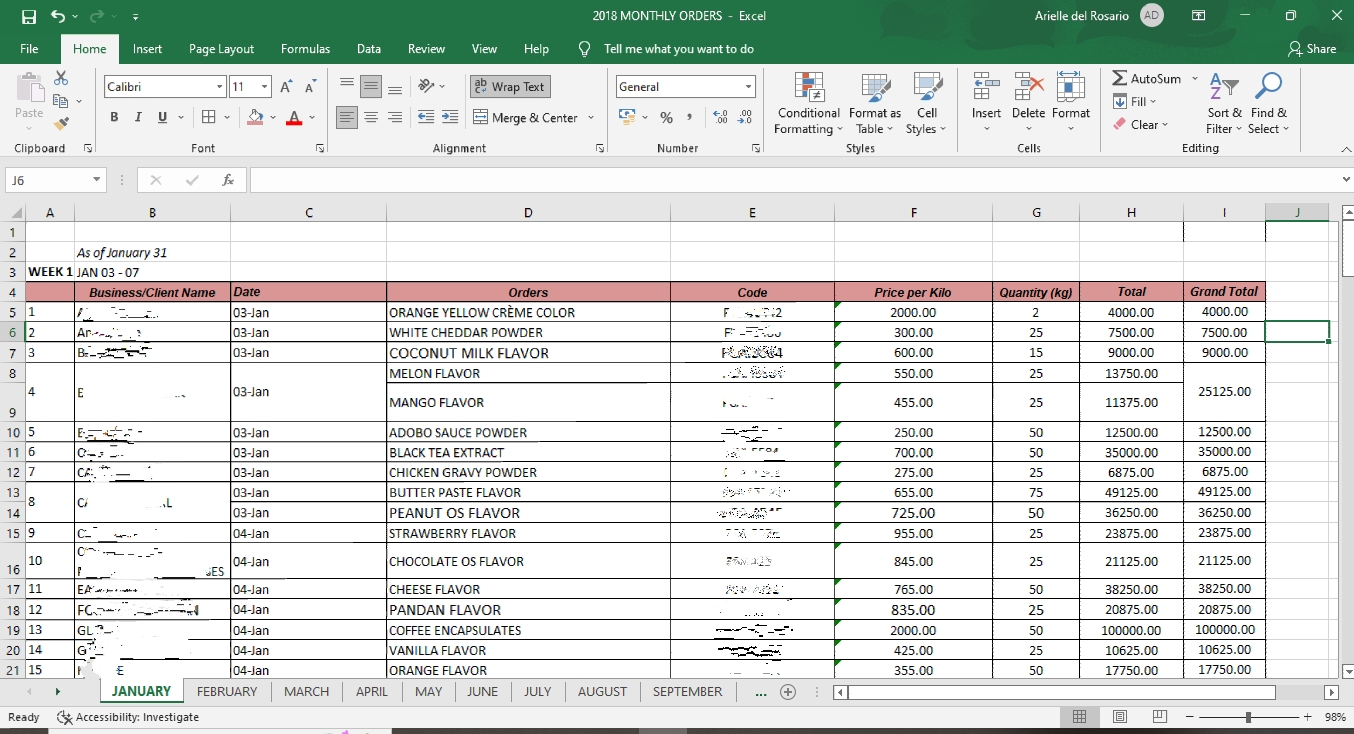Click the Find & Select button
Viewport: 1354px width, 734px height.
coord(1269,103)
